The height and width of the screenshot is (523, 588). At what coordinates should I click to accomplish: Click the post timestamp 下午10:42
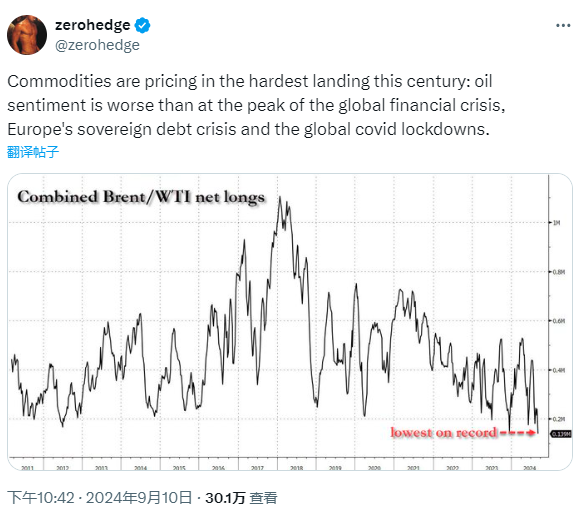pyautogui.click(x=40, y=498)
